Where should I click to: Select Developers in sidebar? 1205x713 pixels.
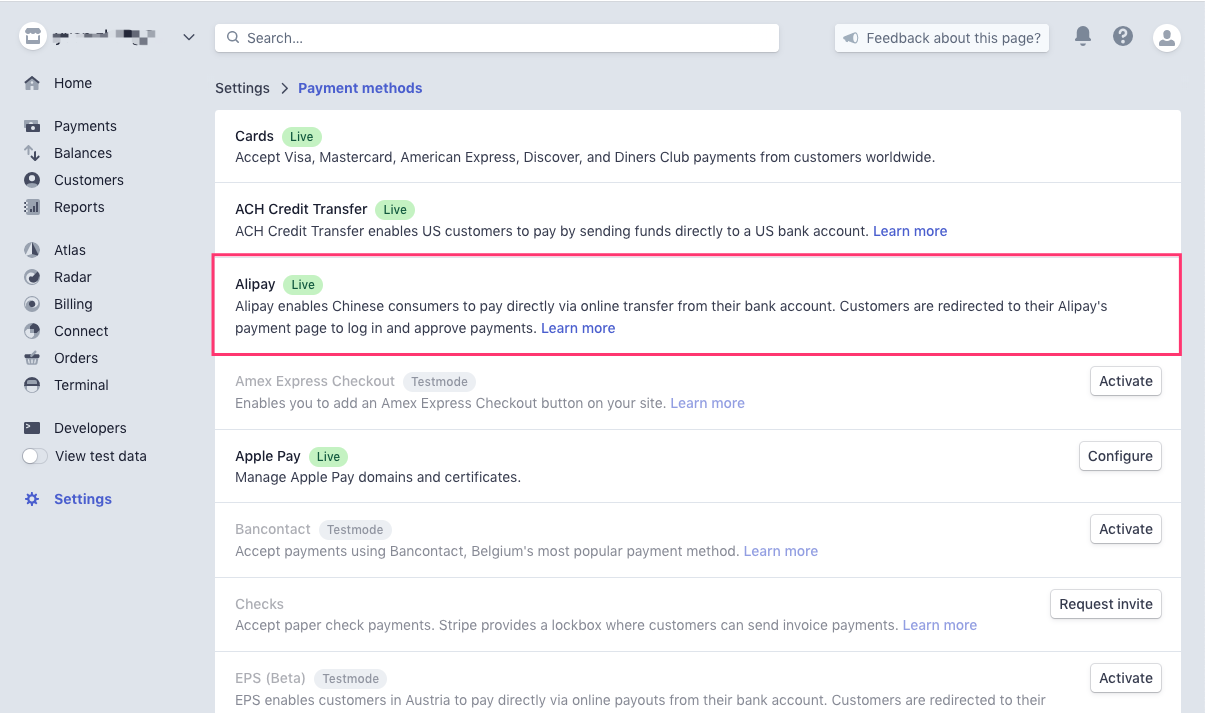point(90,428)
